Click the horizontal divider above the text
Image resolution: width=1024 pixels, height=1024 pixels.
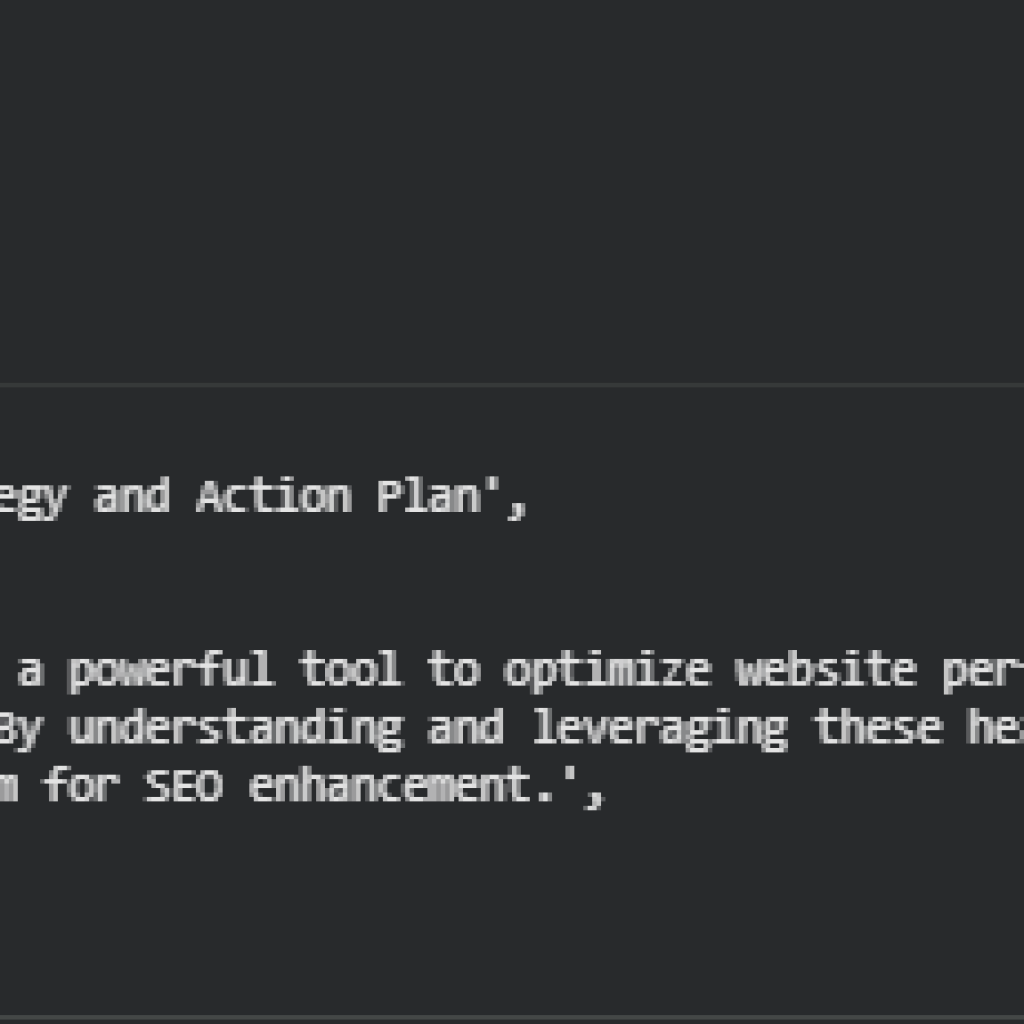[512, 384]
